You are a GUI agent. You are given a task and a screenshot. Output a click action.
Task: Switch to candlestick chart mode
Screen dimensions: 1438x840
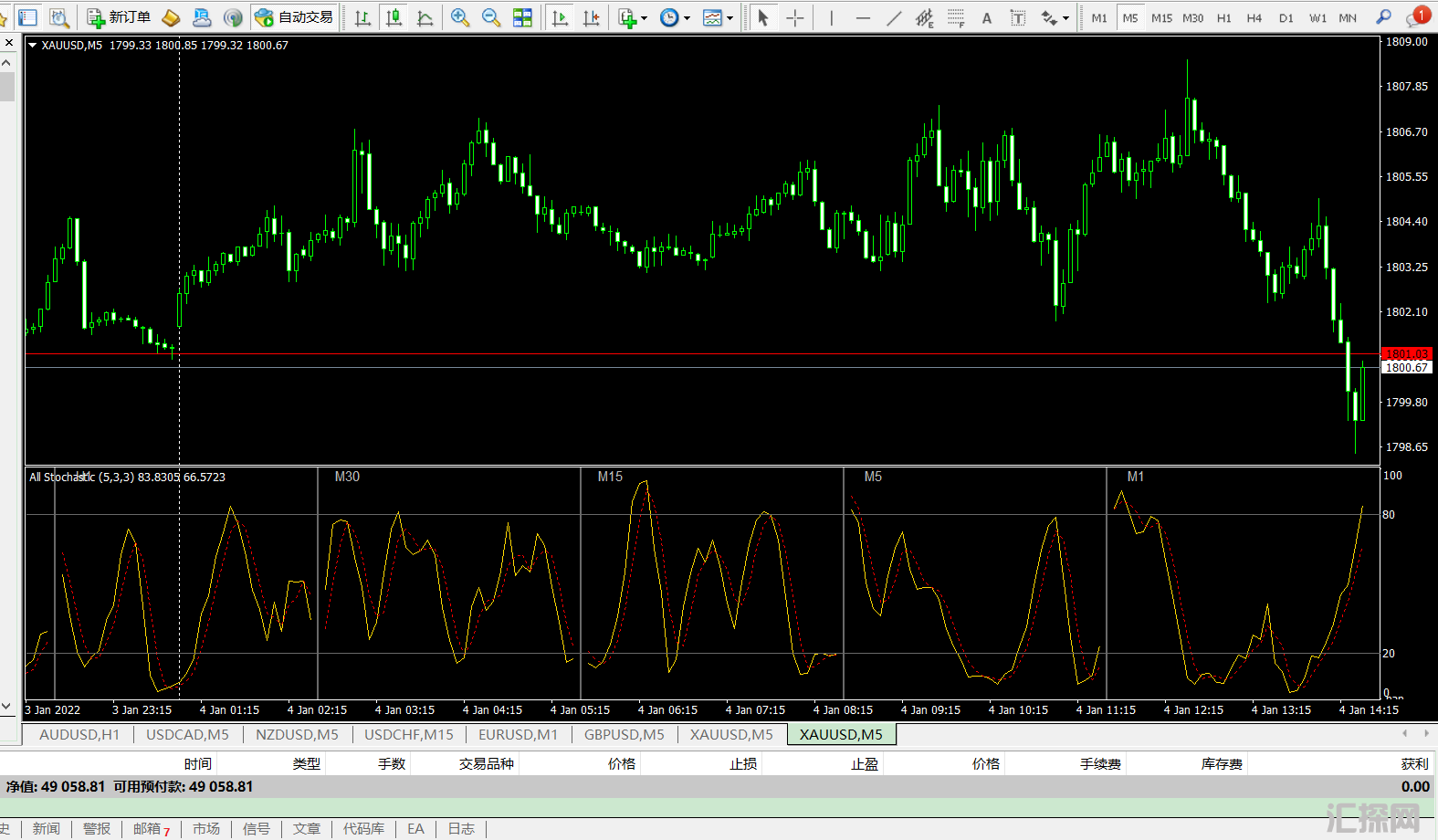pos(394,17)
